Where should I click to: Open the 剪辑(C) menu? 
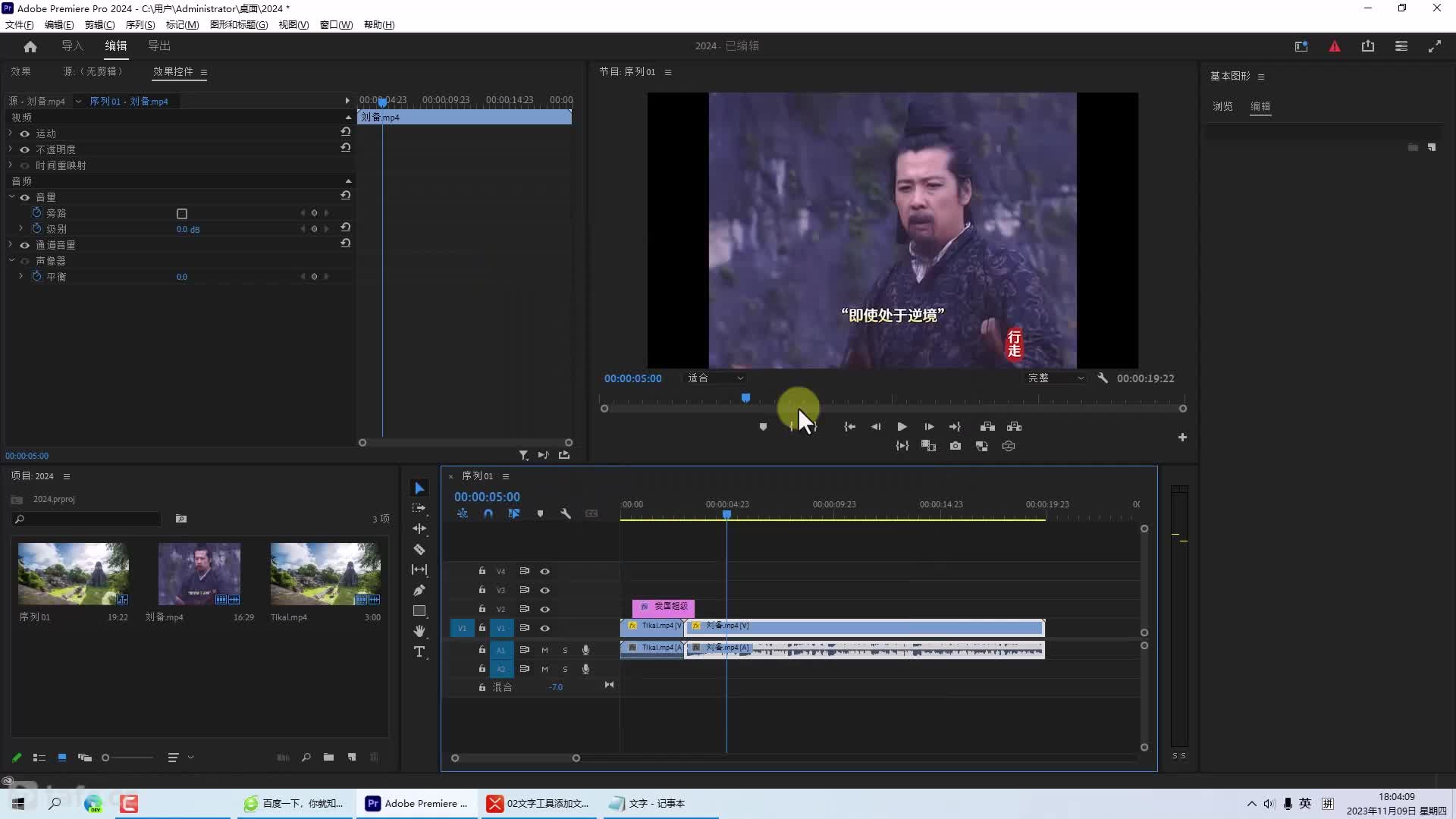[x=99, y=24]
